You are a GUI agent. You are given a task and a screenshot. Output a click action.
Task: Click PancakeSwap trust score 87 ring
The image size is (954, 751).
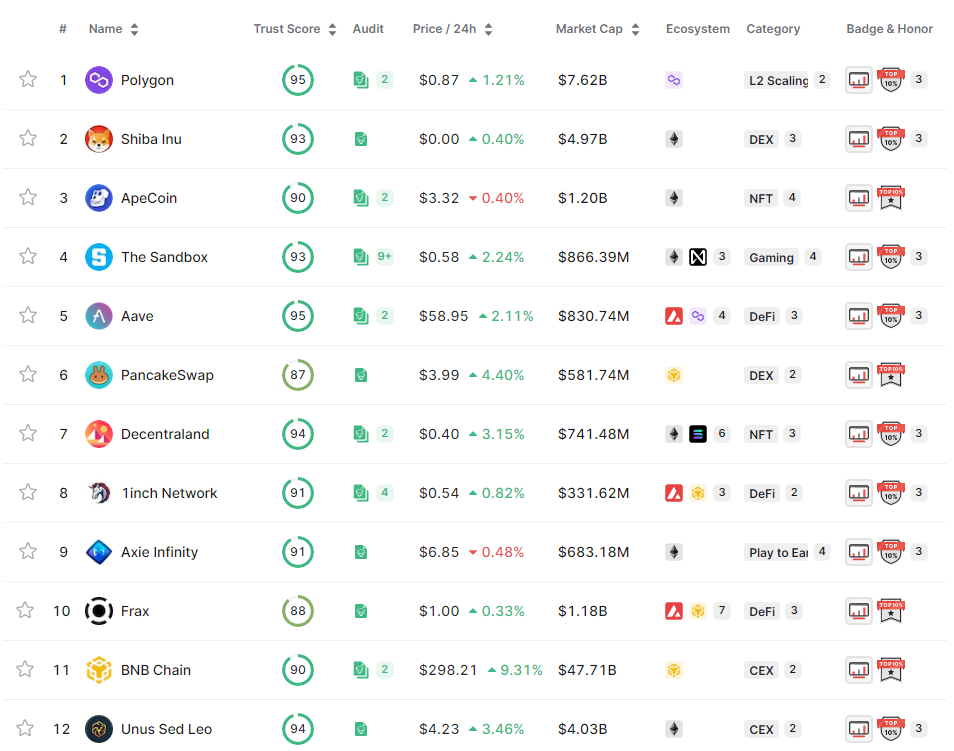[x=298, y=375]
